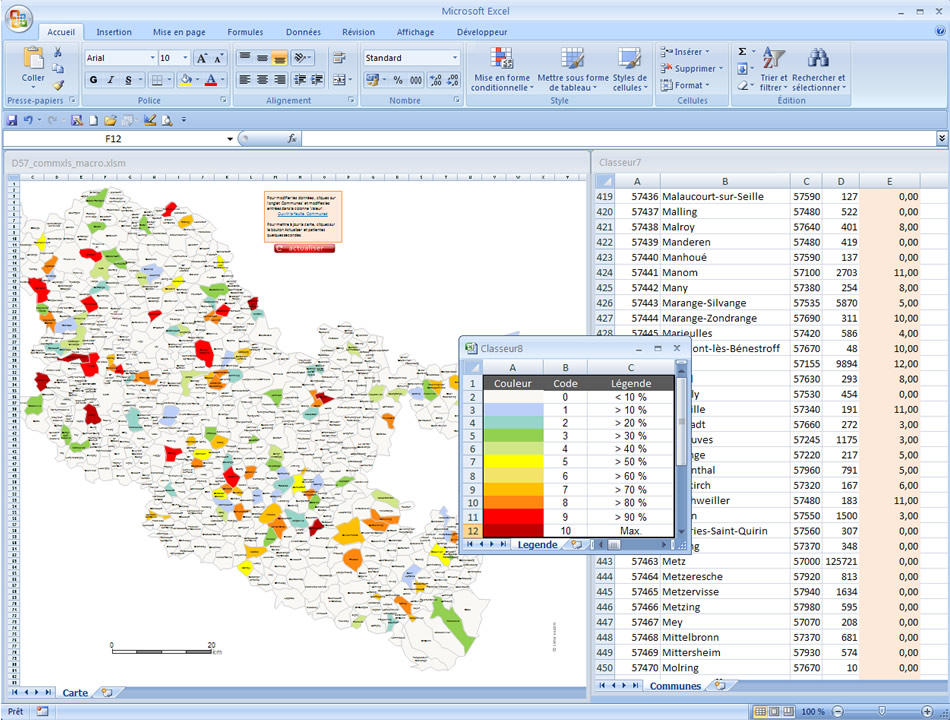
Task: Increase cell indent
Action: coord(317,79)
